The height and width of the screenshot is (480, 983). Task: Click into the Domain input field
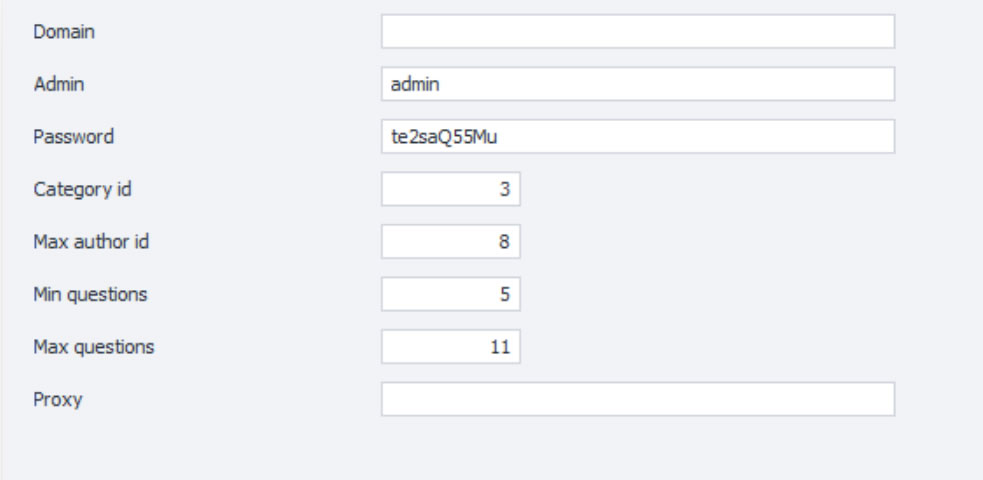click(x=637, y=31)
